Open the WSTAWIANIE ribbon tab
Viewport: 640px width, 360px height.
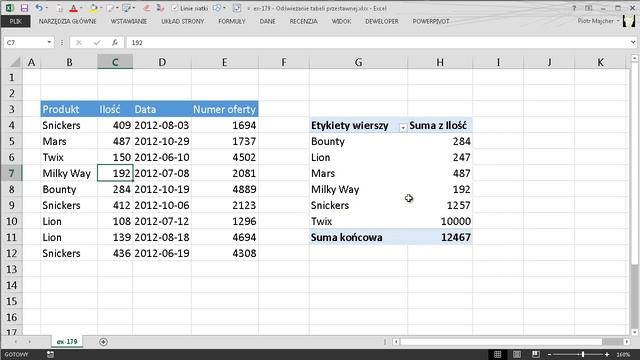coord(129,21)
